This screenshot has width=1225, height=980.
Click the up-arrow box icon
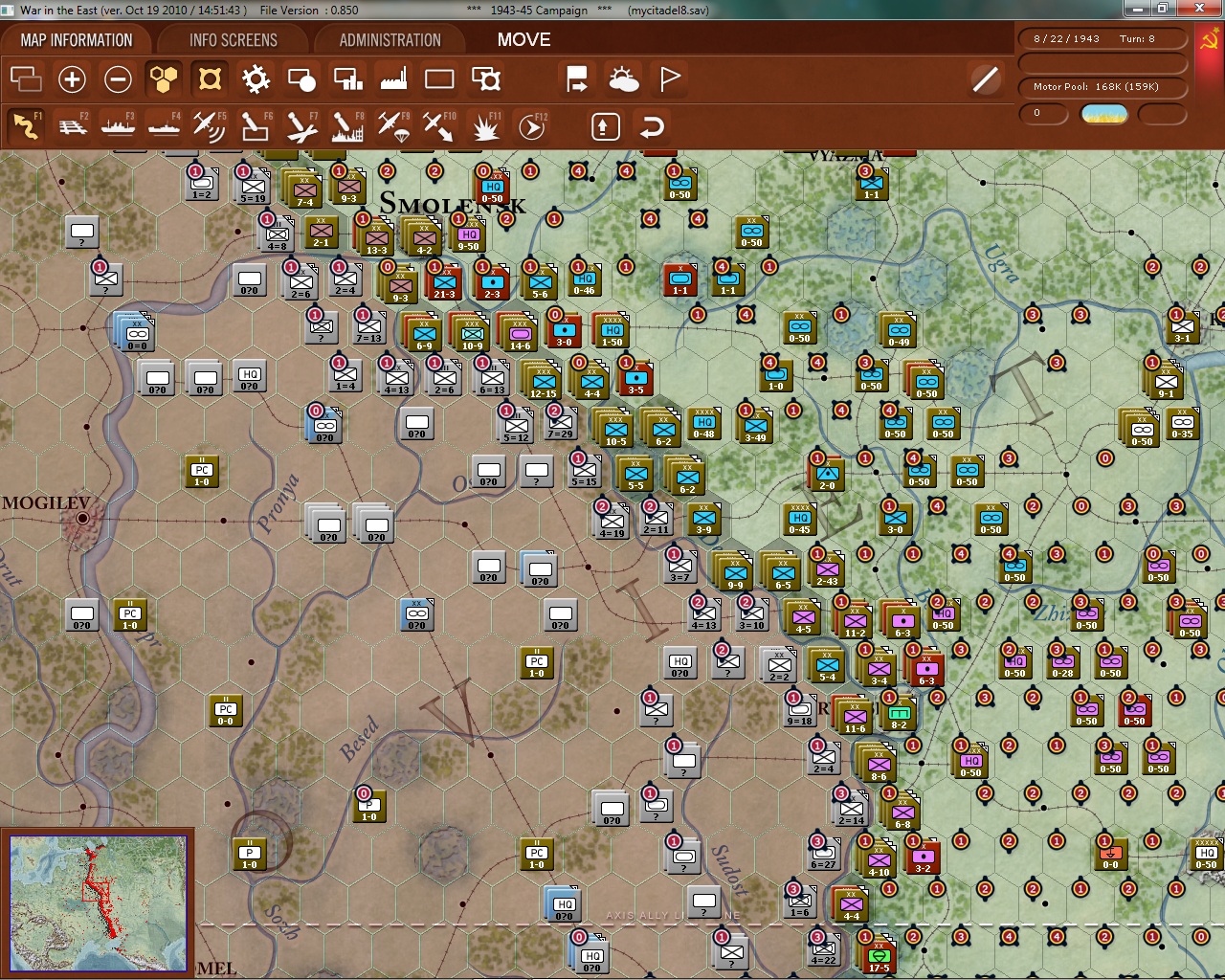pos(606,126)
